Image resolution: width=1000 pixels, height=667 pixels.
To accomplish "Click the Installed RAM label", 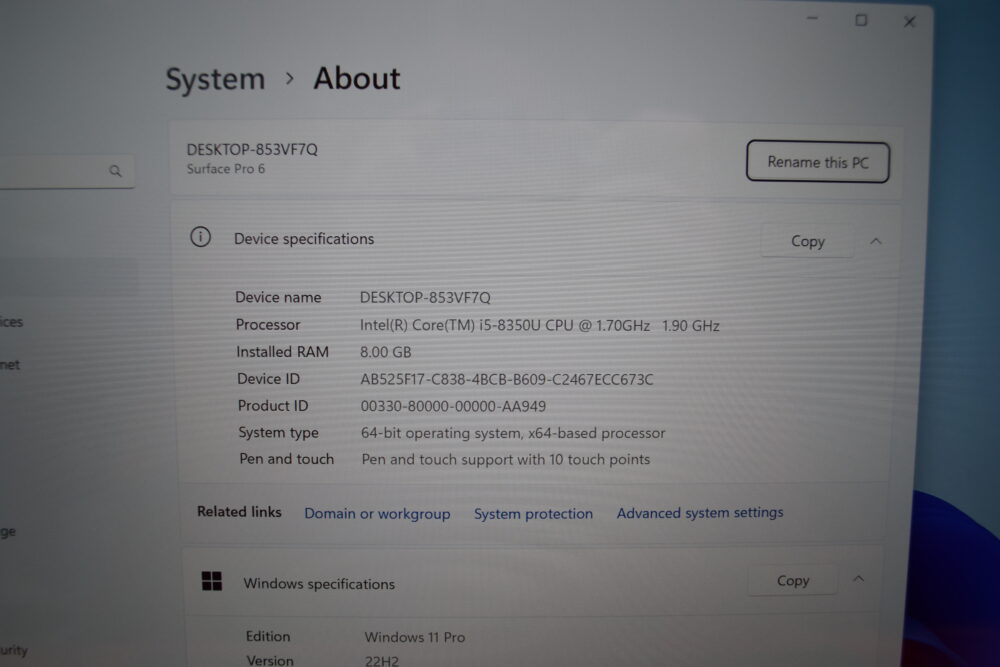I will (x=282, y=352).
